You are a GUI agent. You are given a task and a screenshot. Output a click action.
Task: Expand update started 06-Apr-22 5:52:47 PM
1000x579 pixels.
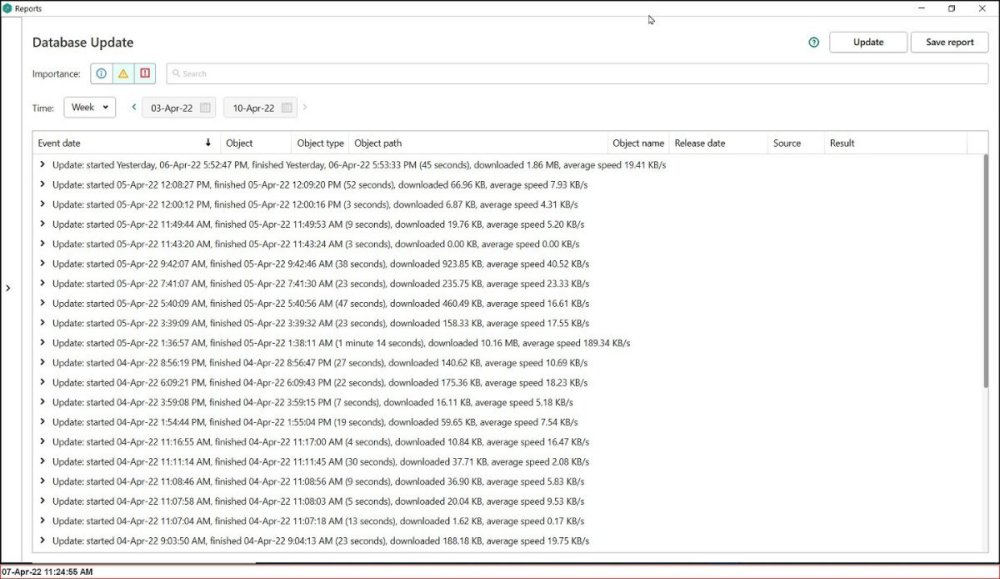pos(42,165)
